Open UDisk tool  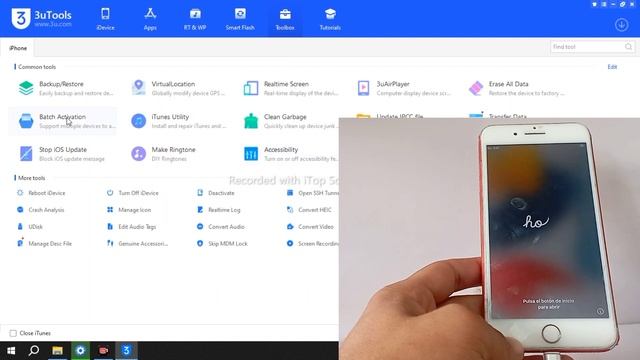[30, 227]
